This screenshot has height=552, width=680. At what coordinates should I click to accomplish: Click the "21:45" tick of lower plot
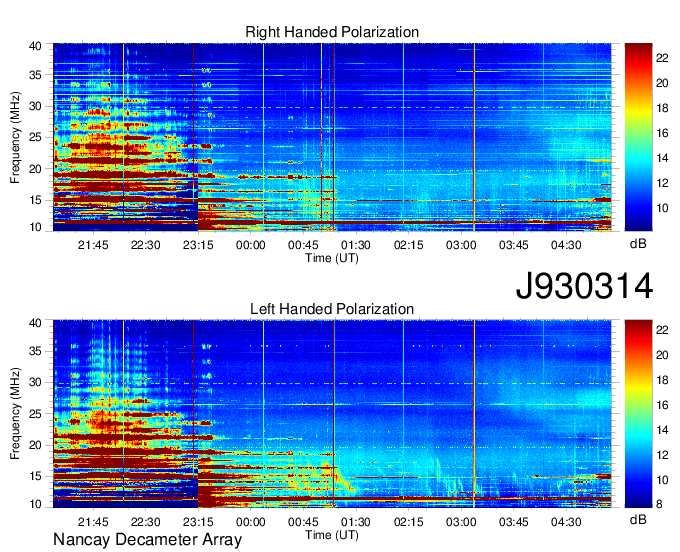93,522
